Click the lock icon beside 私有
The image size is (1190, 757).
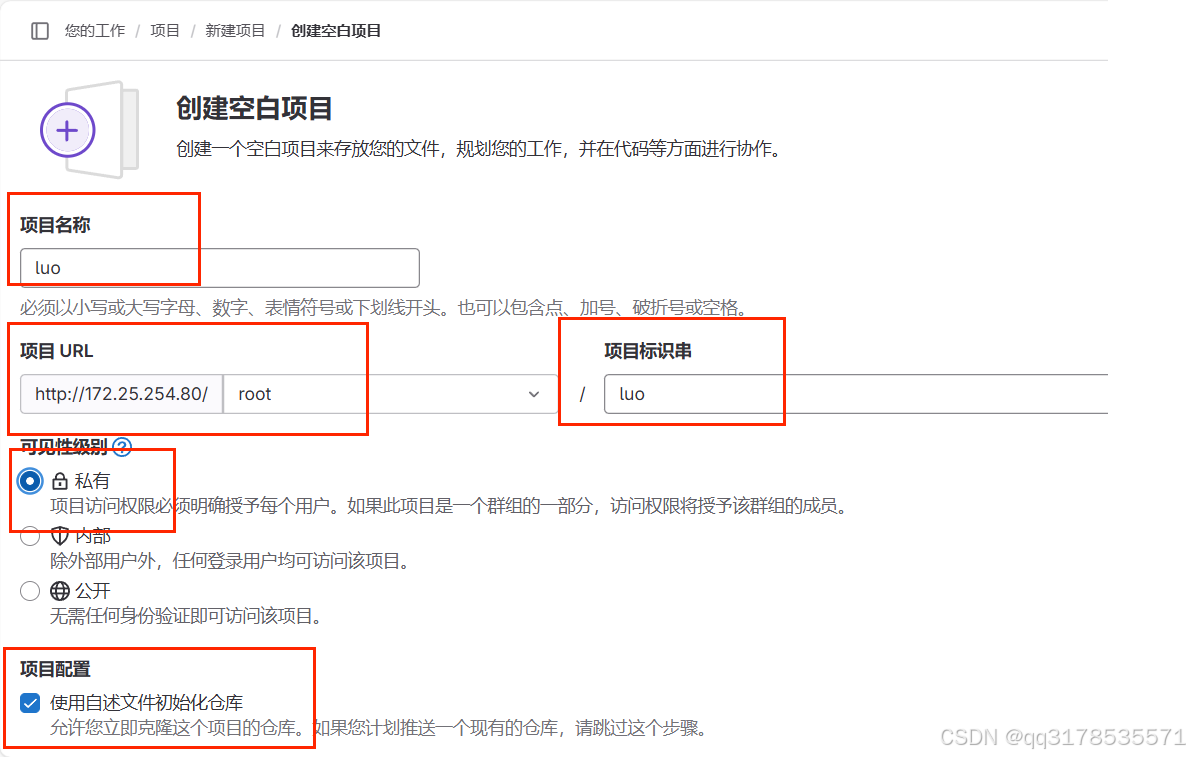click(x=60, y=481)
